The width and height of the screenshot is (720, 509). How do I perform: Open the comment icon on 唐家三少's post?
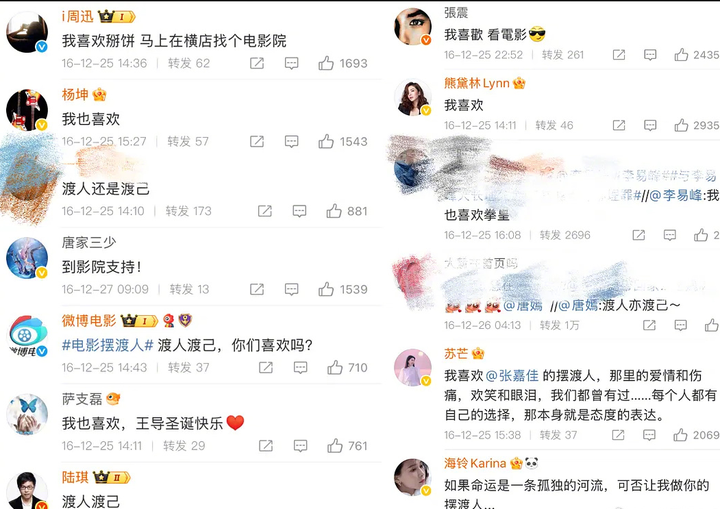coord(292,289)
